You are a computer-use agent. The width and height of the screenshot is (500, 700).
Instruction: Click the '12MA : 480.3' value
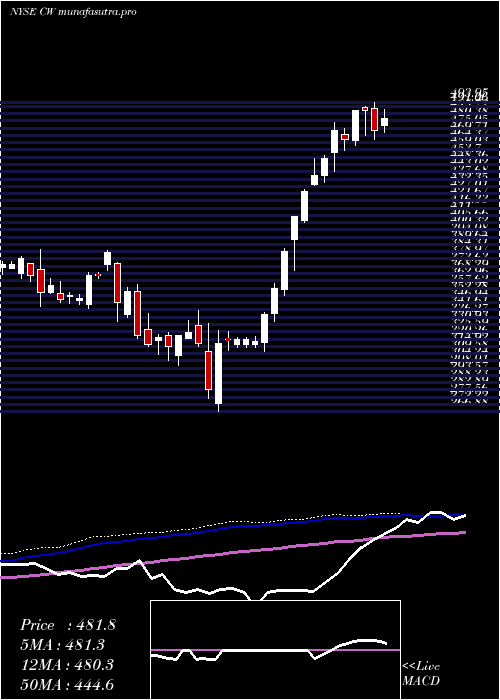(67, 665)
